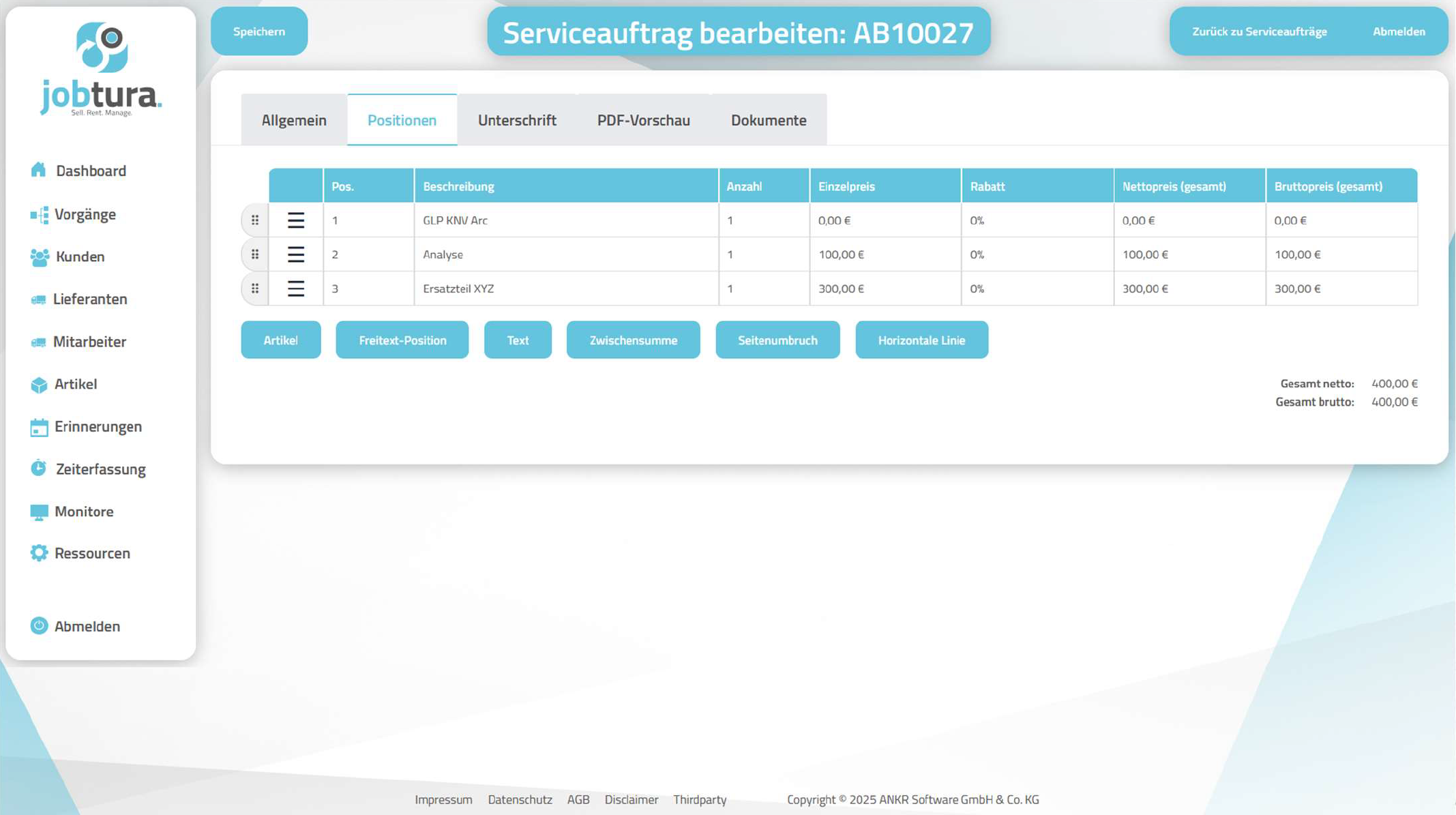Open hamburger menu for Analyse row
The image size is (1456, 815).
tap(296, 254)
